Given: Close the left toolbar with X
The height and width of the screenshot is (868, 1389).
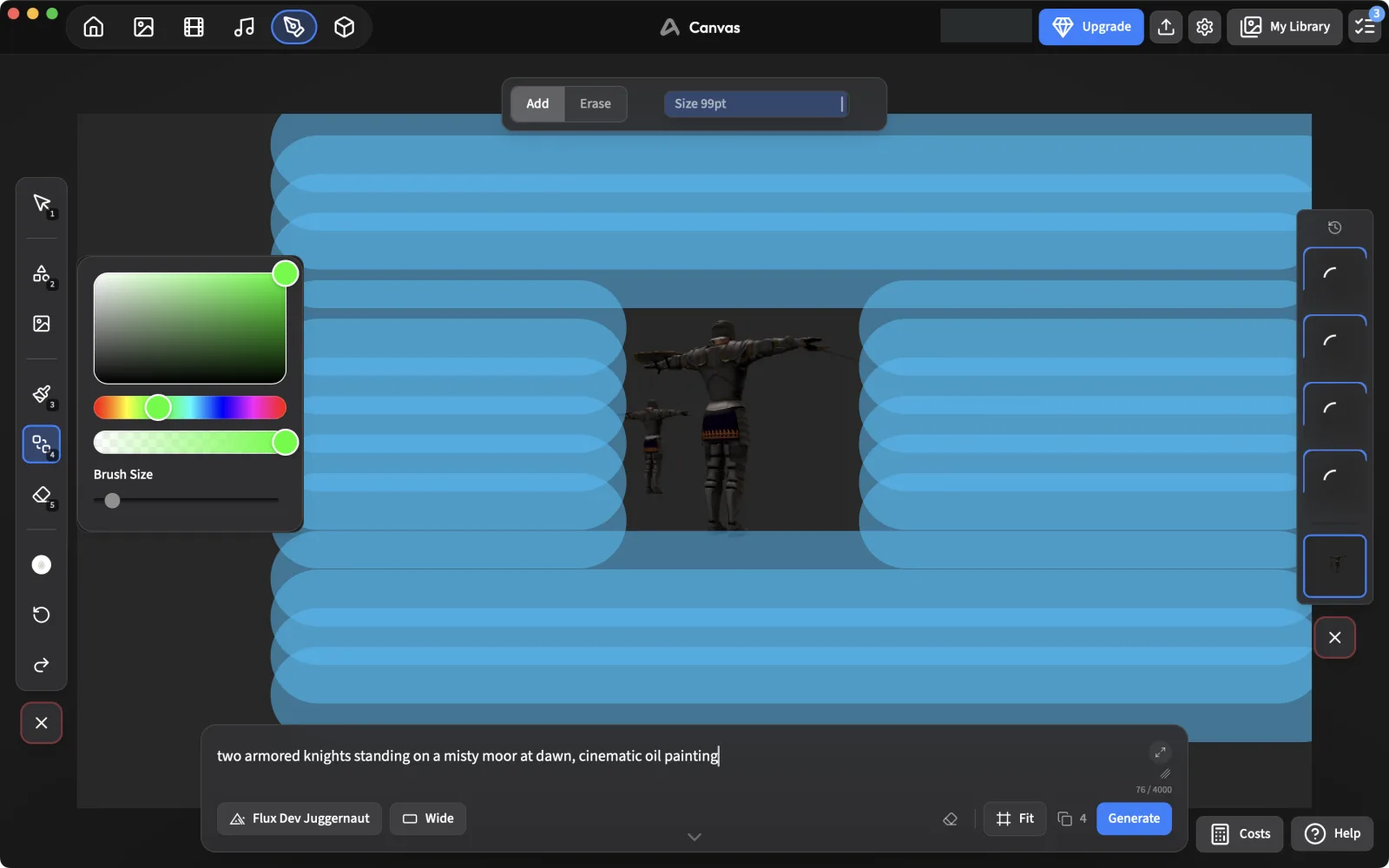Looking at the screenshot, I should coord(42,723).
